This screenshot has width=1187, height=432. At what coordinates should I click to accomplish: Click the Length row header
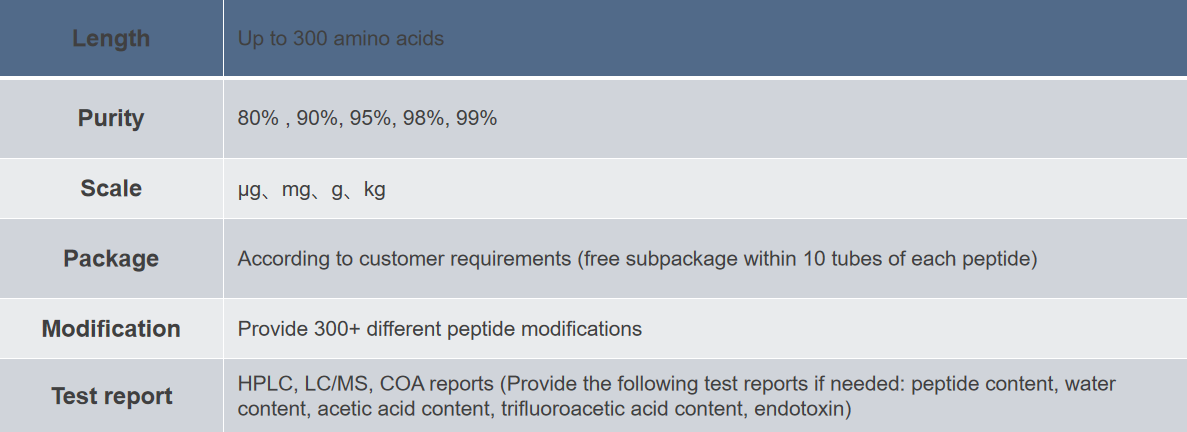click(x=111, y=39)
